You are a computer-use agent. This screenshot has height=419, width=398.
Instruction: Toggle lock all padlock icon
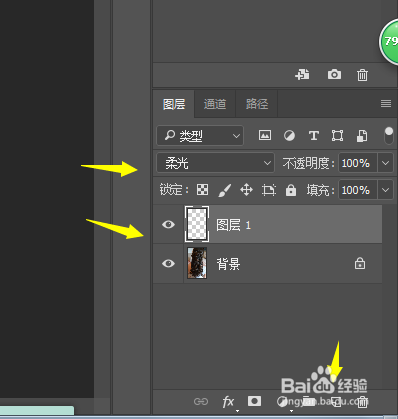pos(291,190)
